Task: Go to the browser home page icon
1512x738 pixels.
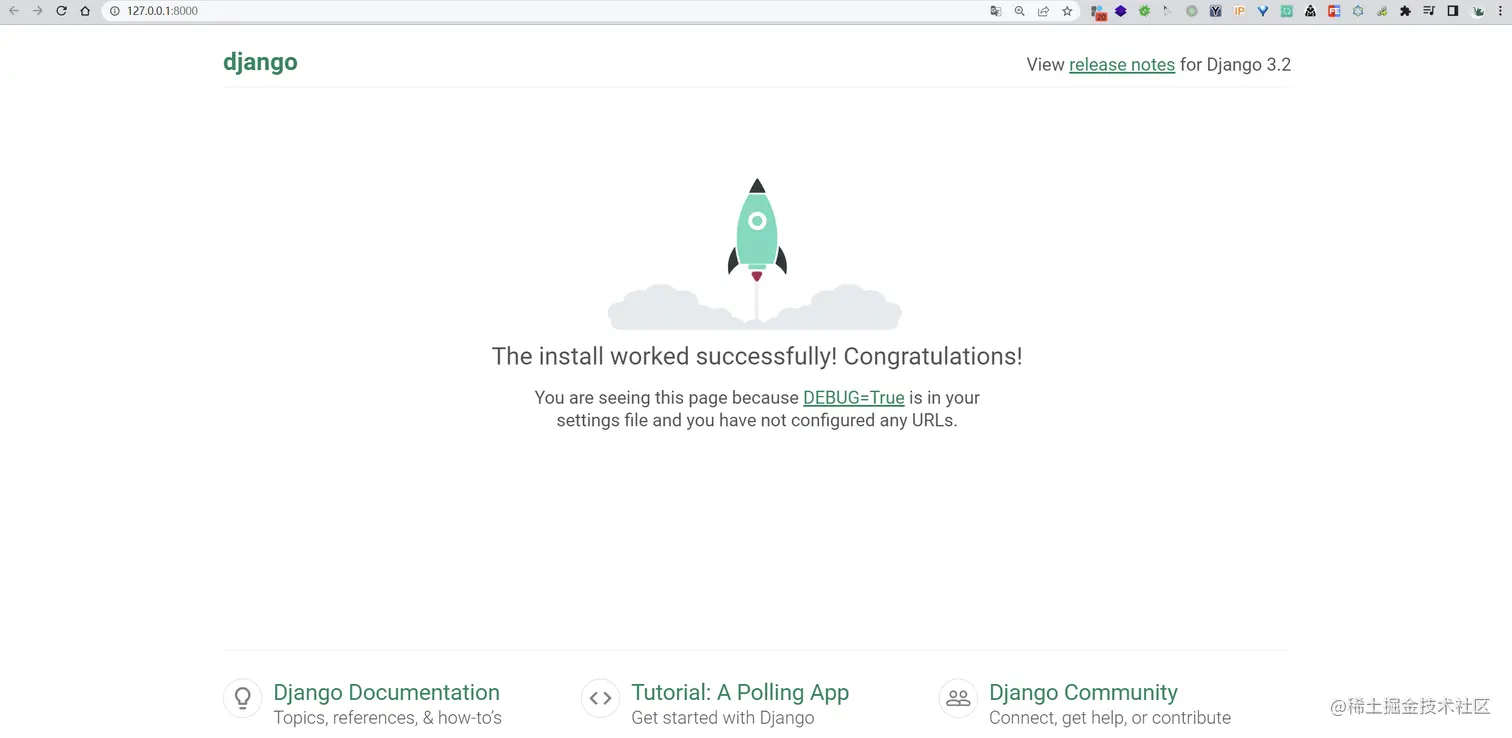Action: pos(85,11)
